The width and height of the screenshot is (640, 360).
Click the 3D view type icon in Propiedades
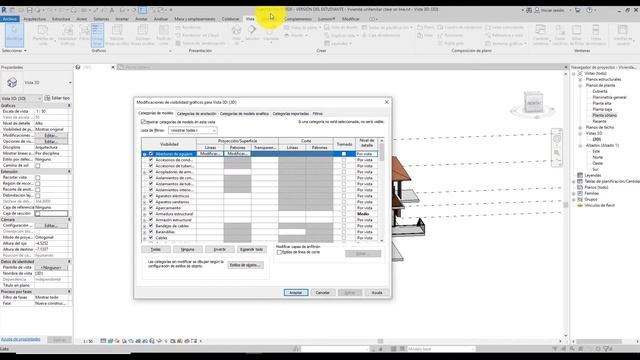[12, 82]
